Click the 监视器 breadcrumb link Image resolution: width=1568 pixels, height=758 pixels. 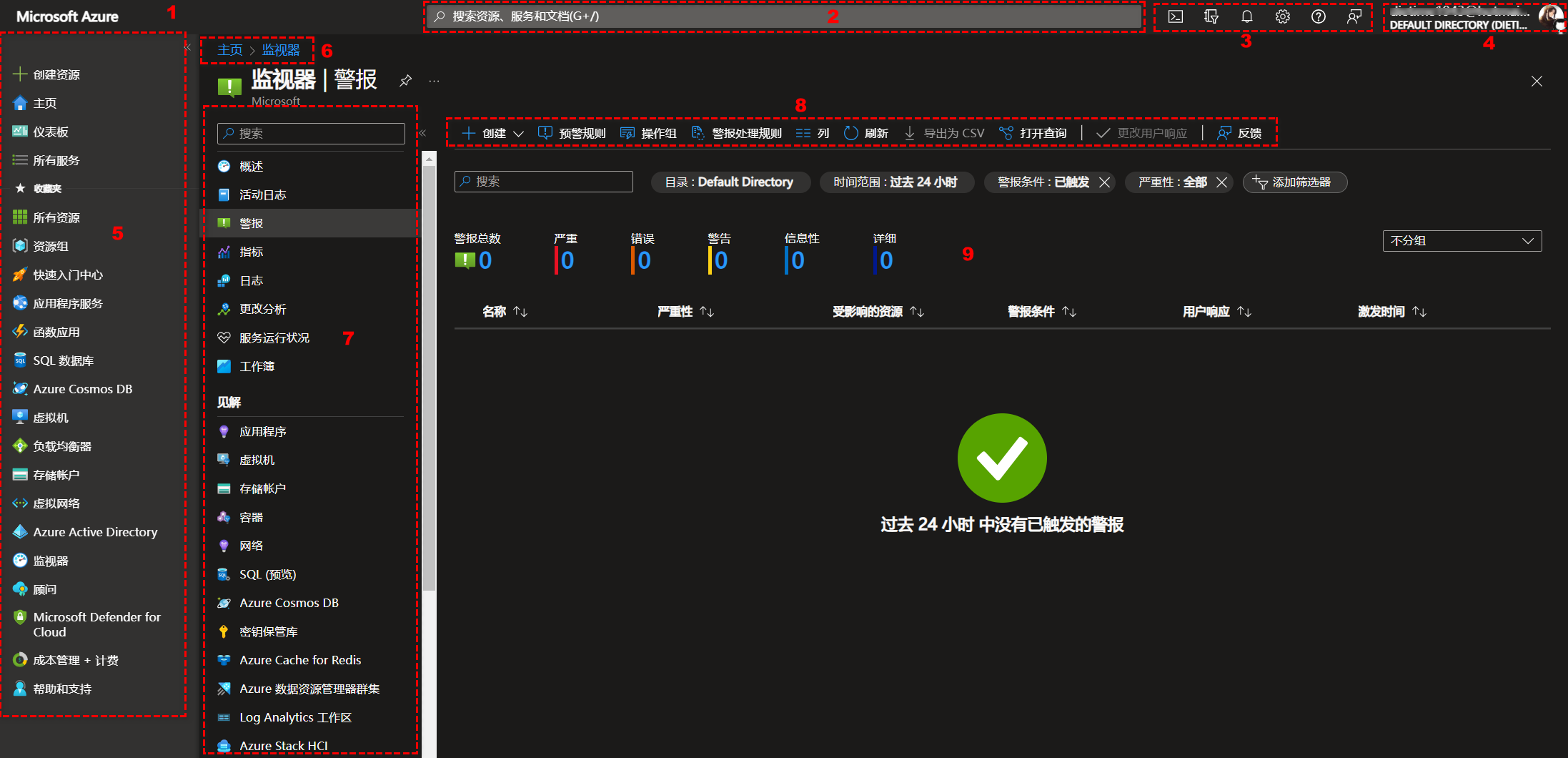pos(281,50)
